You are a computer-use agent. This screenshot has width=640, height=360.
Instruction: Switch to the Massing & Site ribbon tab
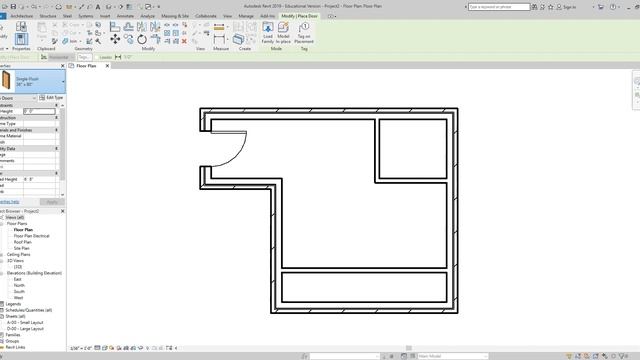tap(175, 16)
